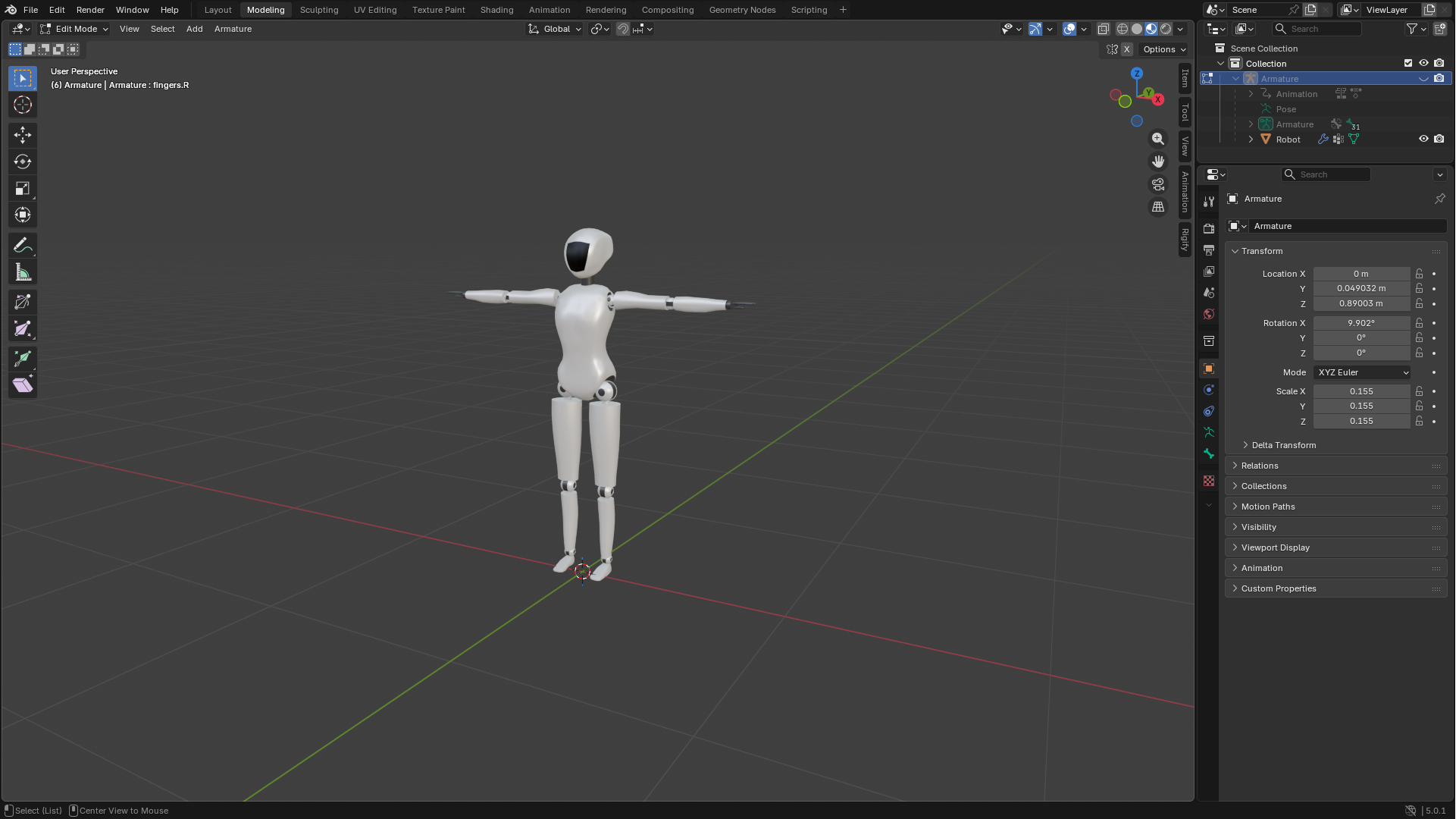Select the Shear tool
Screen dimensions: 1456x819
pos(23,385)
